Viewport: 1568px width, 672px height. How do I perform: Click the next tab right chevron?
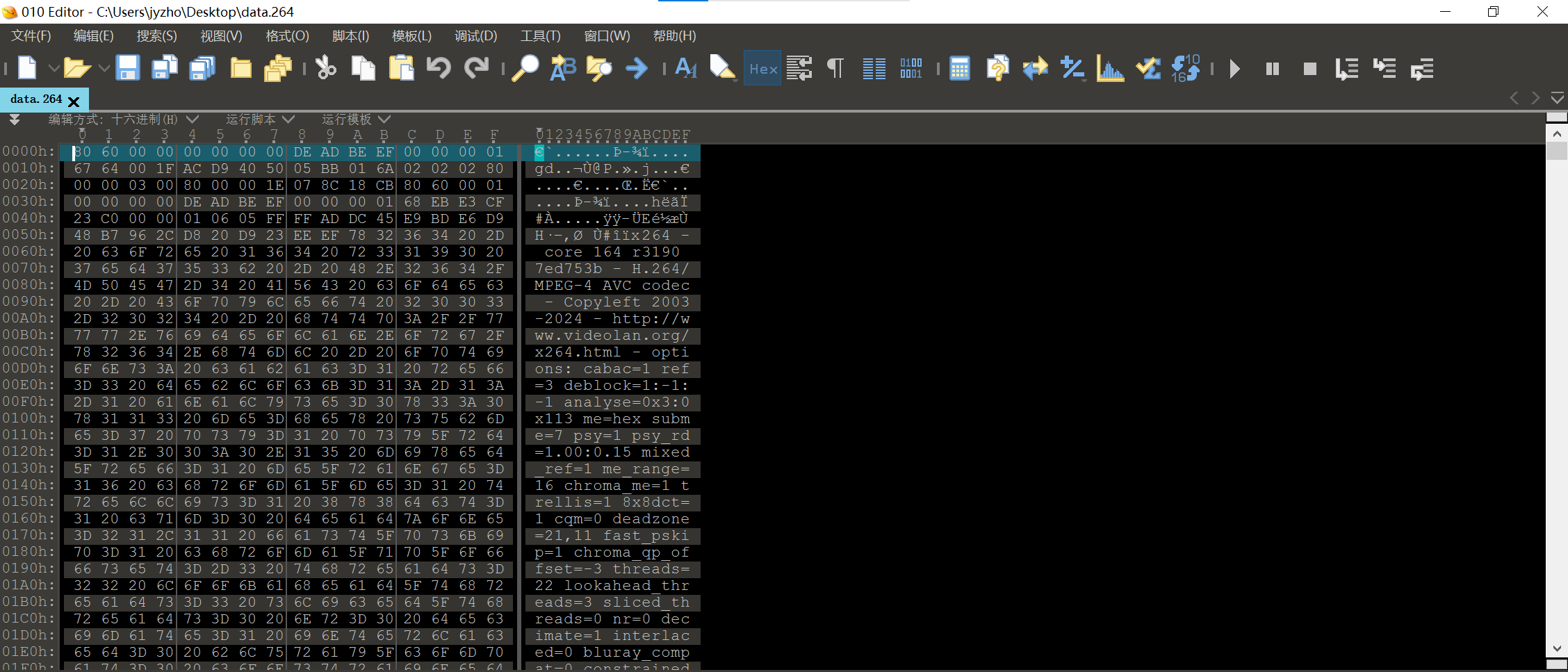1535,98
